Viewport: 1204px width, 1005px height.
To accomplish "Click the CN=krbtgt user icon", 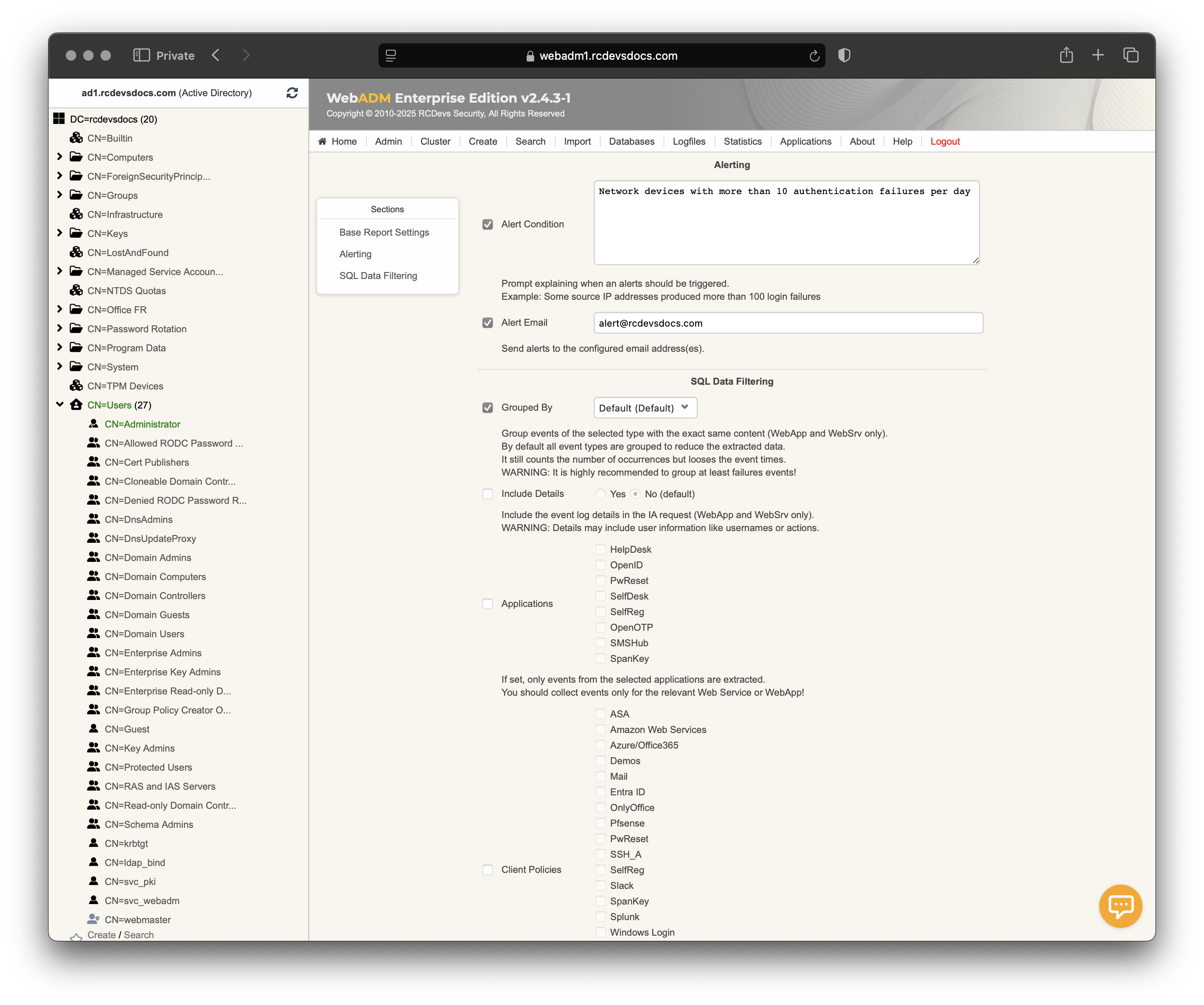I will click(x=94, y=843).
